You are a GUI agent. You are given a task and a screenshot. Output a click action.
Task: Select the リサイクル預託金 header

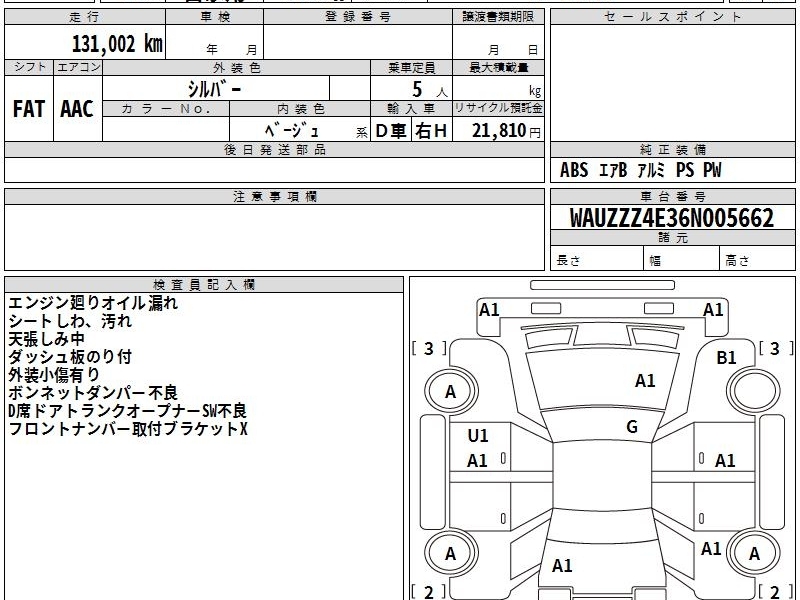[x=498, y=109]
